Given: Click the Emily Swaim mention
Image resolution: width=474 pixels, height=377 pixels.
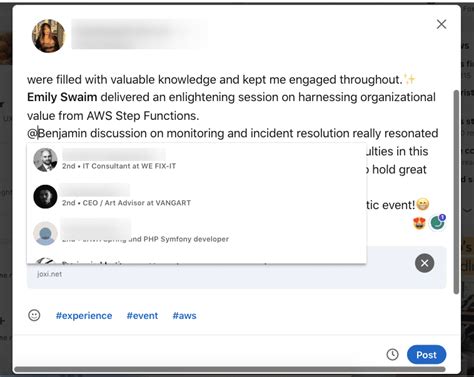Looking at the screenshot, I should (62, 97).
